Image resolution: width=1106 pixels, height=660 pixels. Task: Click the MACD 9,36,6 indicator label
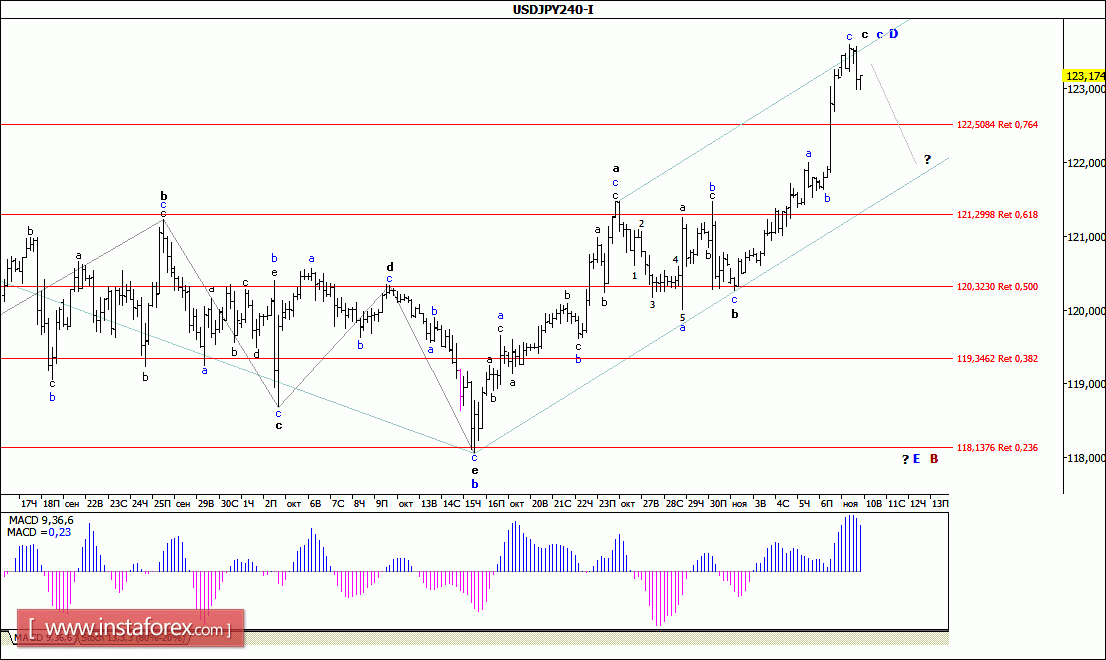pos(40,520)
